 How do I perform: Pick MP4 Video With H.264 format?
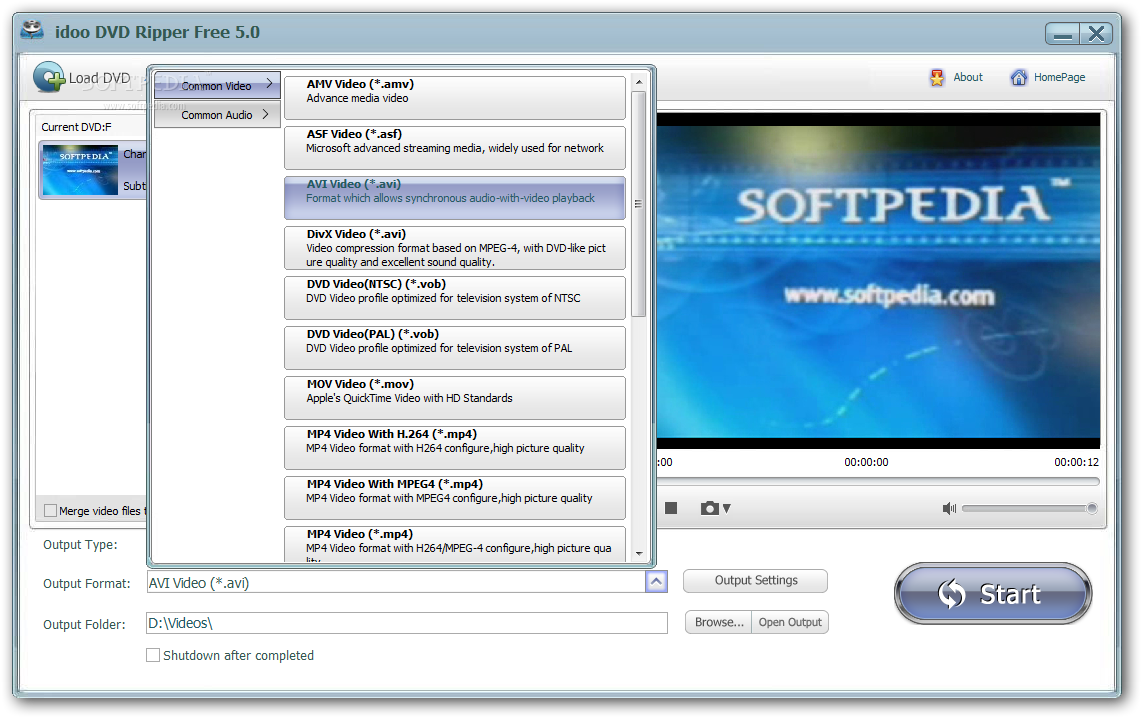[454, 448]
